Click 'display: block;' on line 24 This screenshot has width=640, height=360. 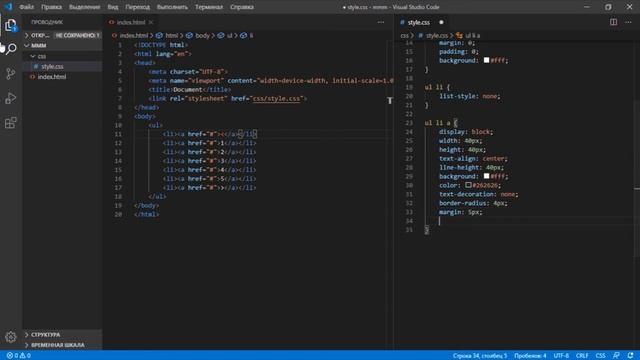(466, 132)
